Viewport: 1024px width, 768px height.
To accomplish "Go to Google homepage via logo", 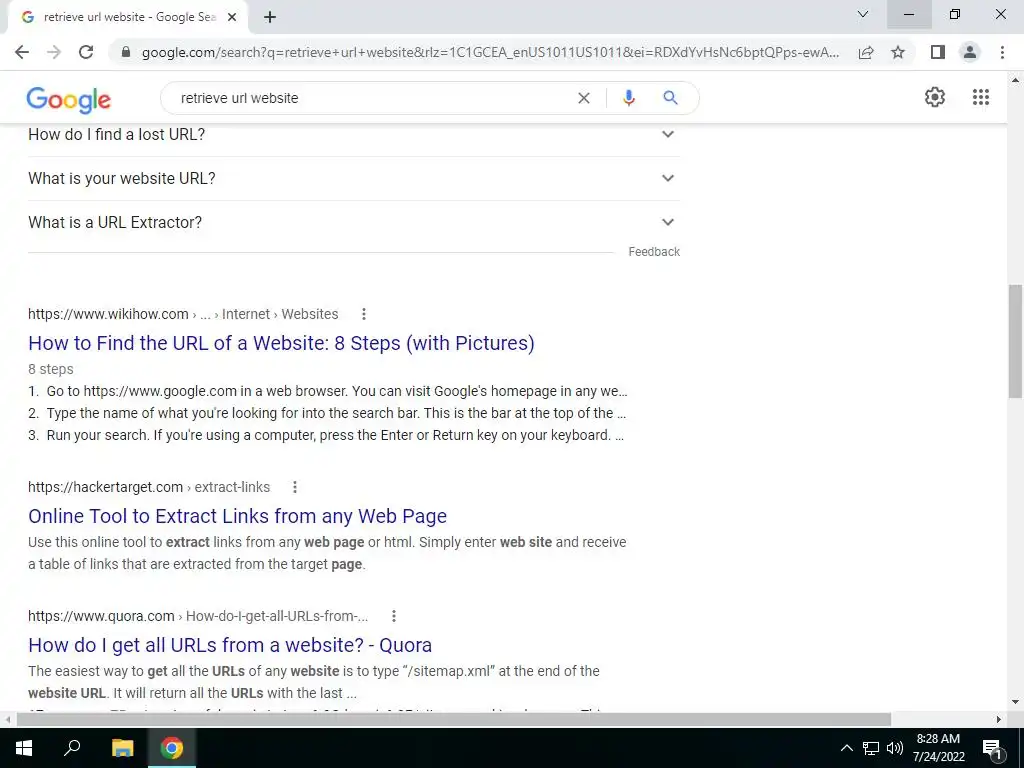I will pos(69,99).
